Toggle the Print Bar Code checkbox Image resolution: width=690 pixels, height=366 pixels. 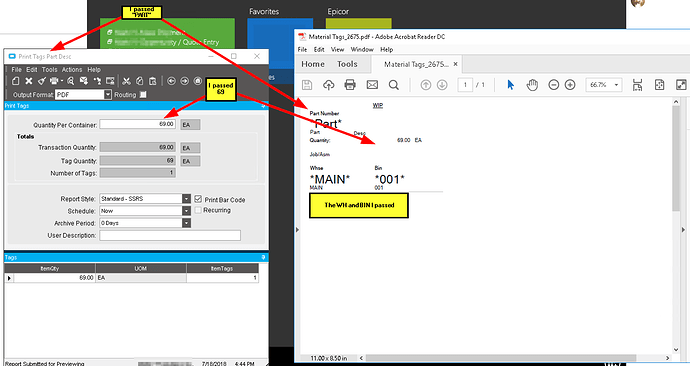pos(198,199)
